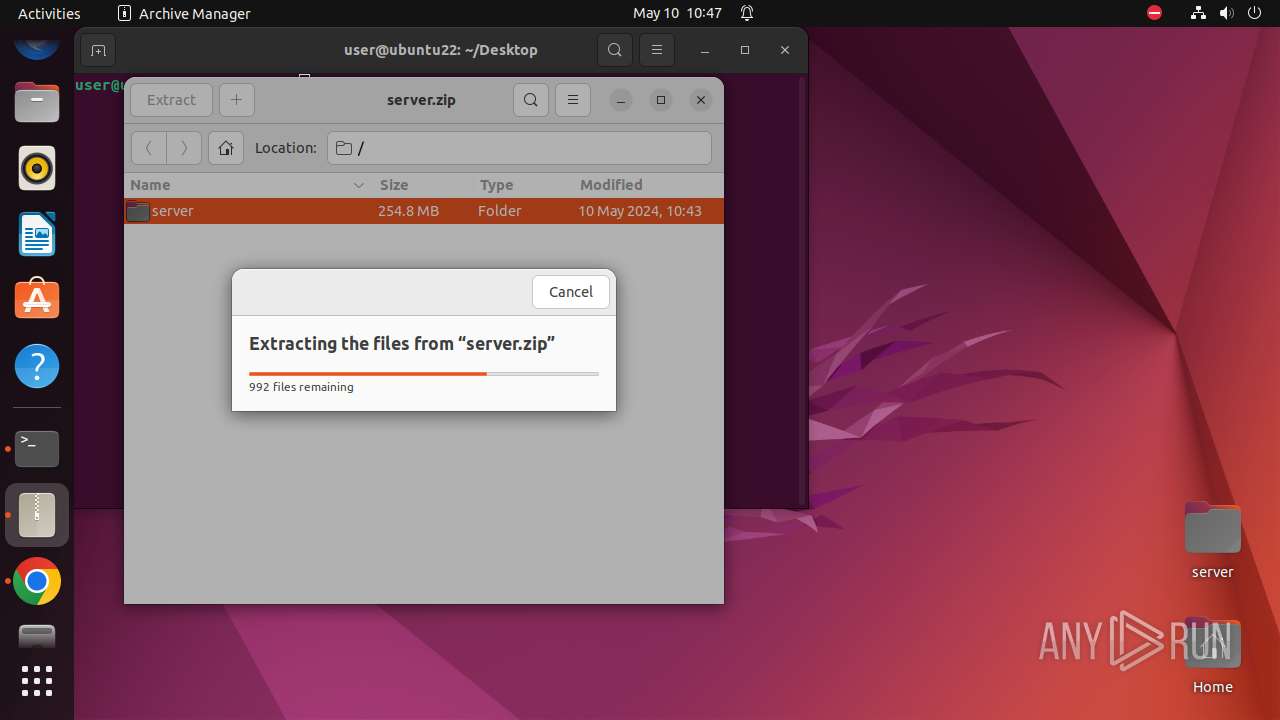Switch to Terminal from the dock
The height and width of the screenshot is (720, 1280).
(37, 449)
